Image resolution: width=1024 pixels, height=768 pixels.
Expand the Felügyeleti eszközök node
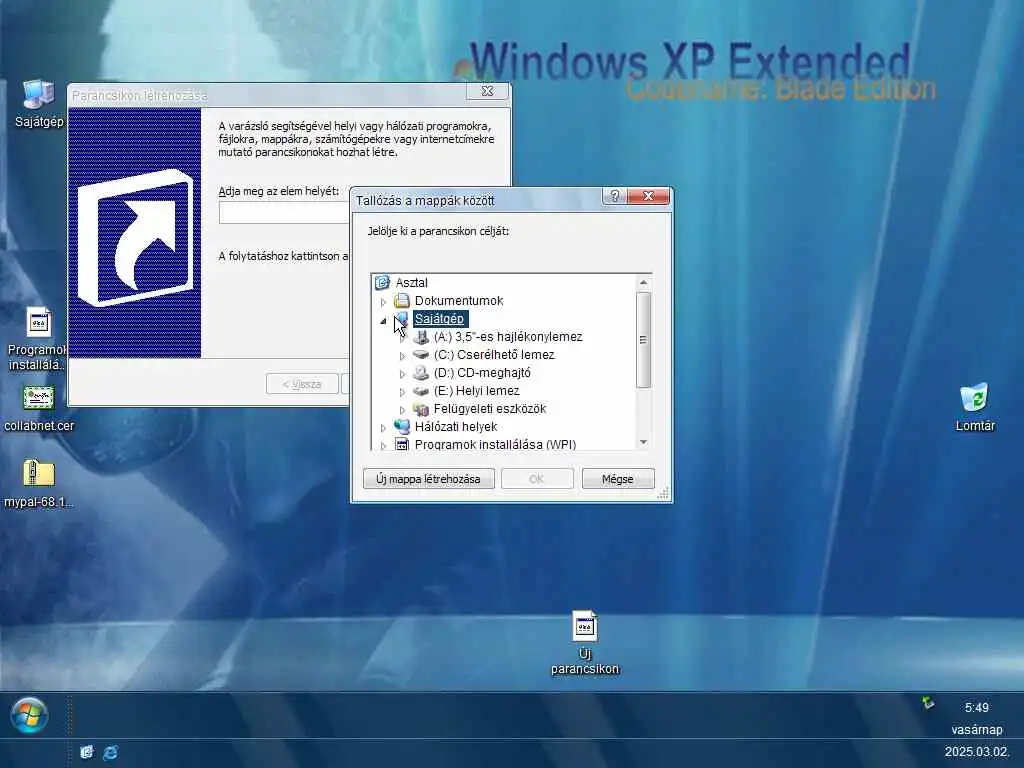pos(402,409)
